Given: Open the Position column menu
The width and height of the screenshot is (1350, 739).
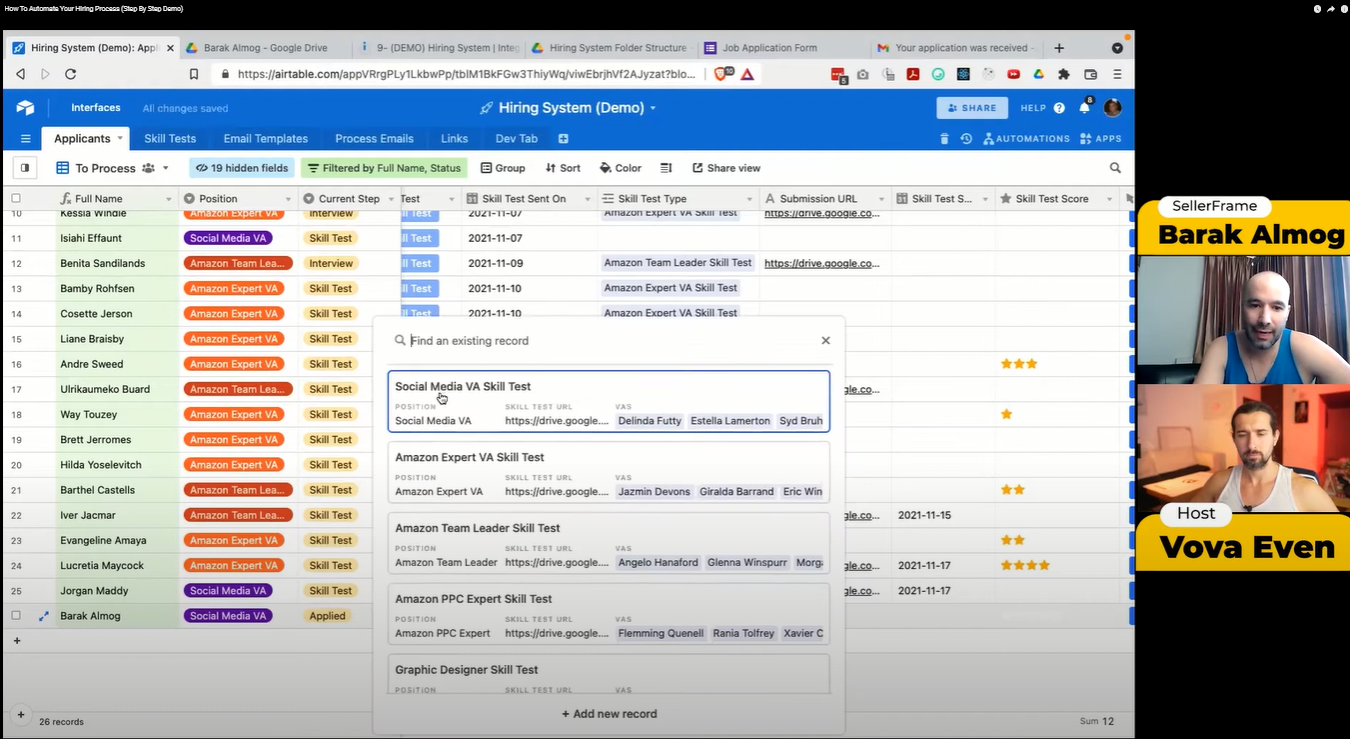Looking at the screenshot, I should [x=288, y=199].
